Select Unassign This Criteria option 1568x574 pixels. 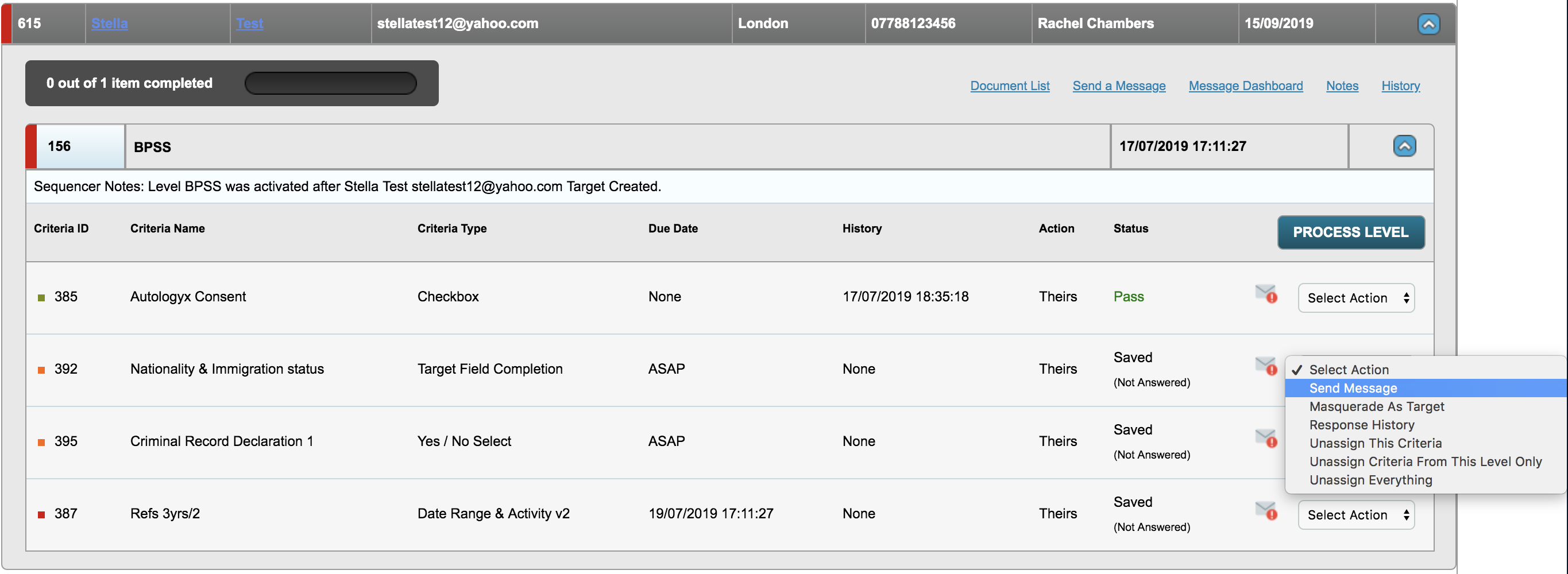[x=1426, y=443]
